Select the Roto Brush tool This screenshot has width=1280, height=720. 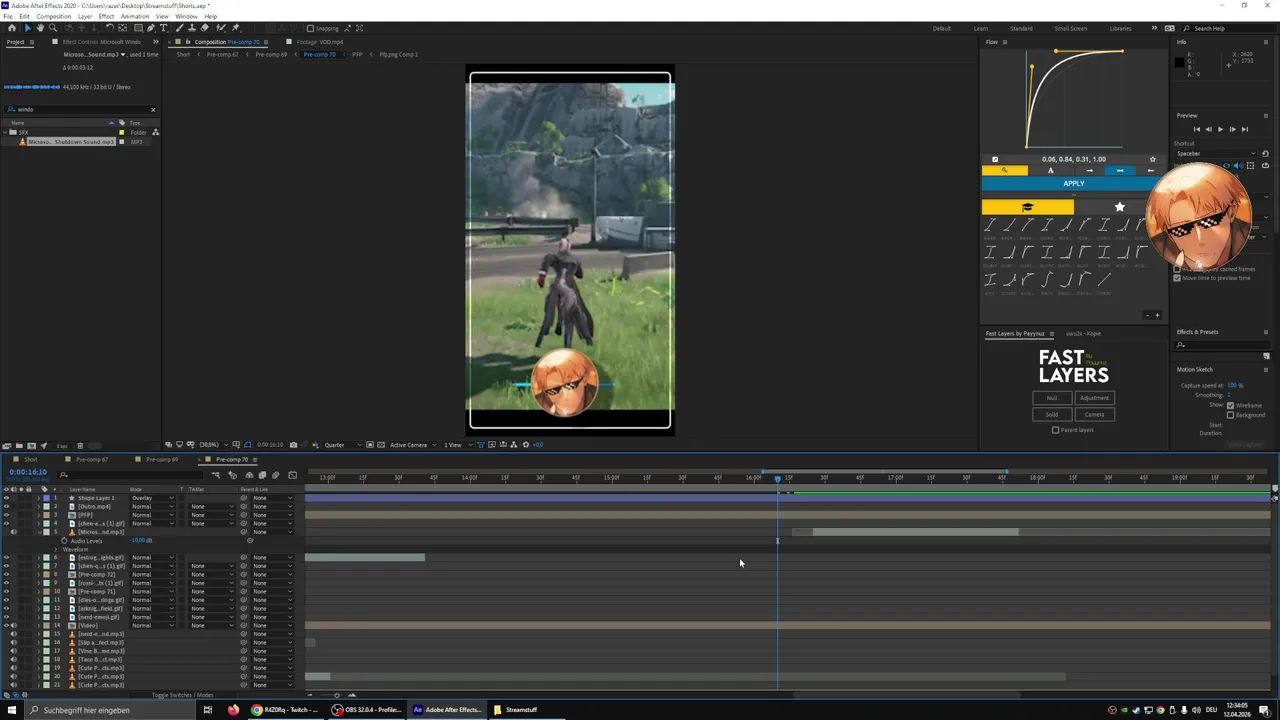click(221, 28)
